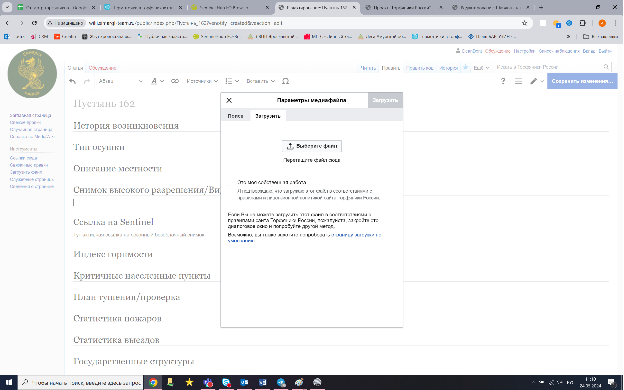The width and height of the screenshot is (624, 390).
Task: Reload the page with browser refresh icon
Action: [x=35, y=23]
